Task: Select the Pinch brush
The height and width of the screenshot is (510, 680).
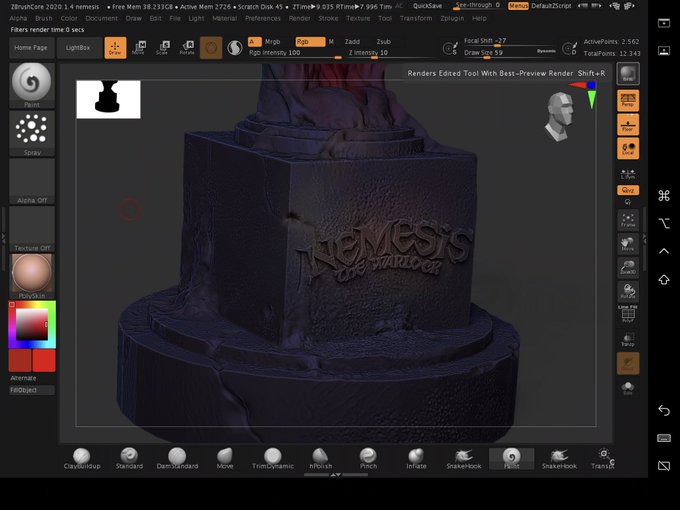Action: click(368, 459)
